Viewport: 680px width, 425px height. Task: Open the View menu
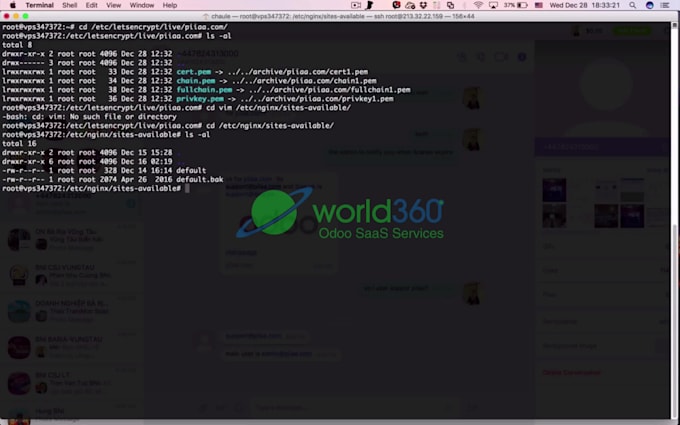(114, 5)
